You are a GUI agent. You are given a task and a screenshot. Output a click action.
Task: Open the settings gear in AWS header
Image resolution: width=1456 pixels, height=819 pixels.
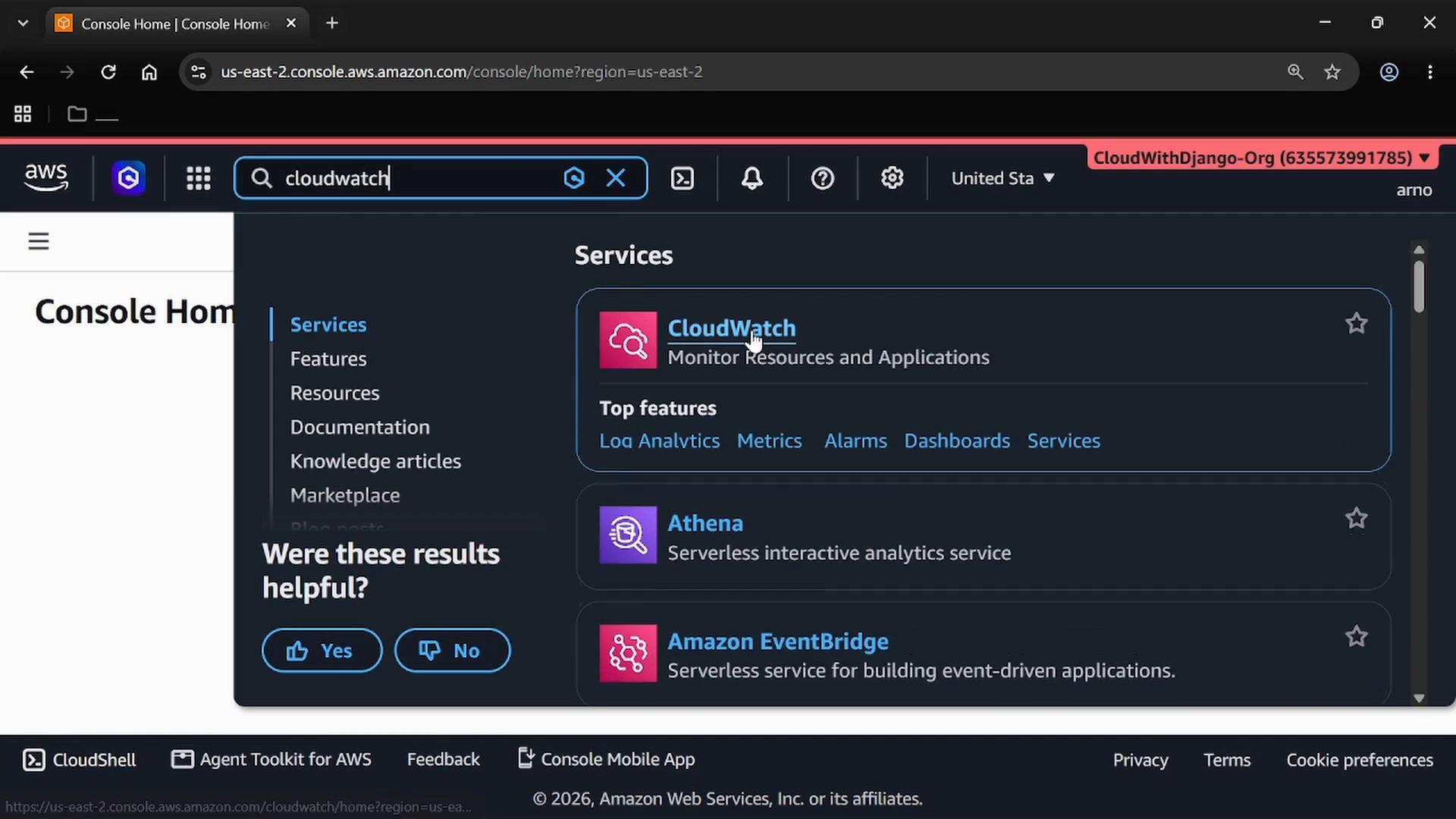coord(892,178)
